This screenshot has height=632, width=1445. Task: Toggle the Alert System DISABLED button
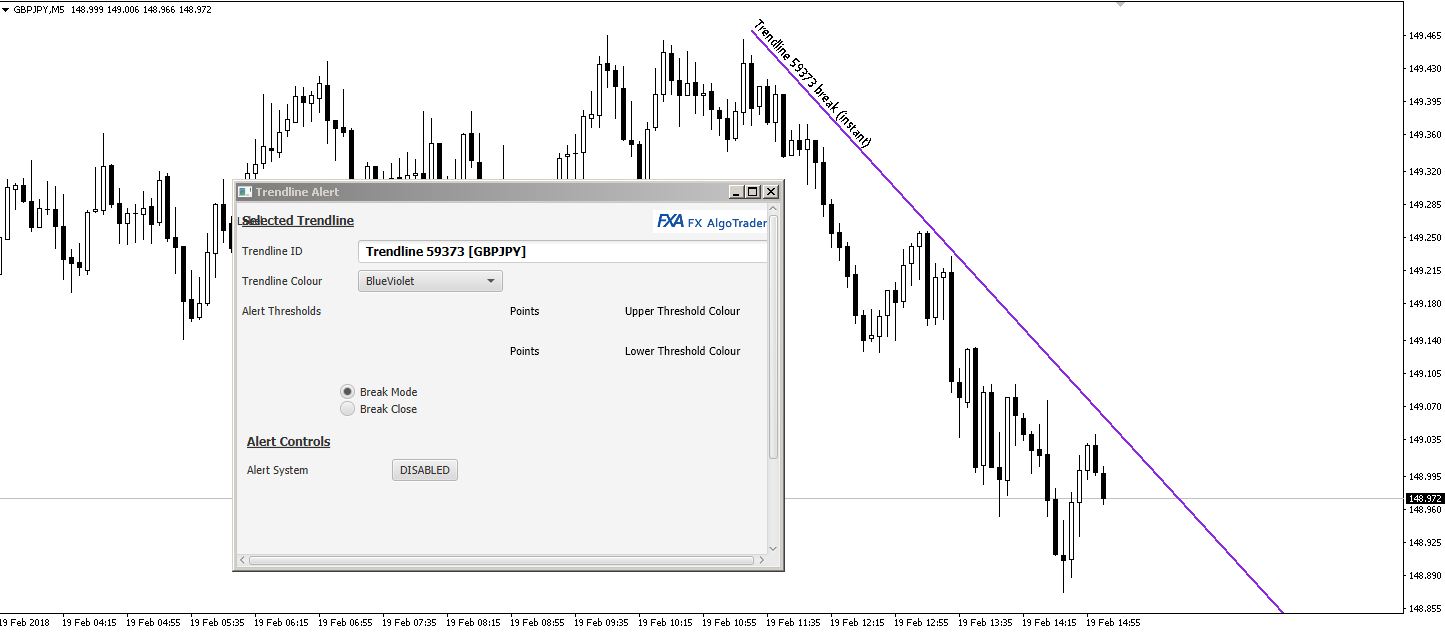[x=424, y=470]
